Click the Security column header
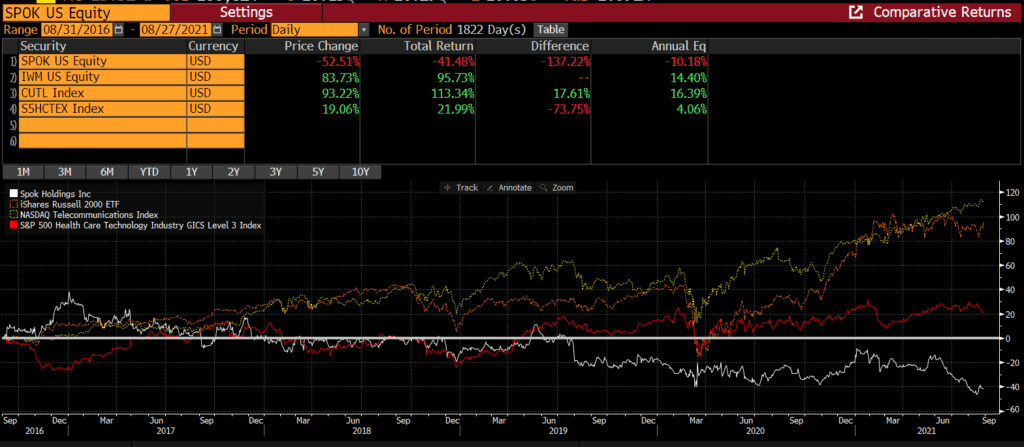 pyautogui.click(x=102, y=46)
